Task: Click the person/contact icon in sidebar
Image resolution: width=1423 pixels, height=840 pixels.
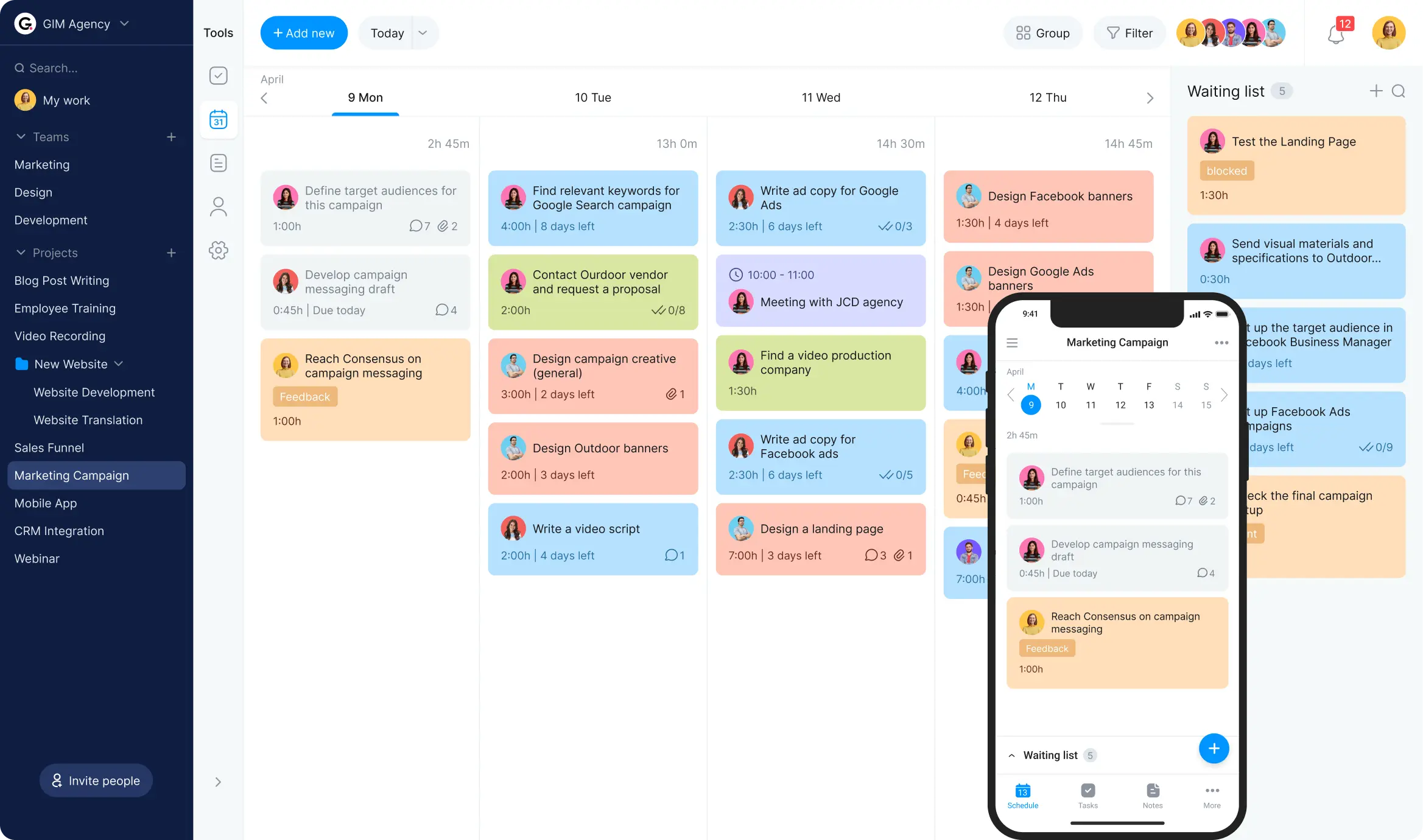Action: click(218, 206)
